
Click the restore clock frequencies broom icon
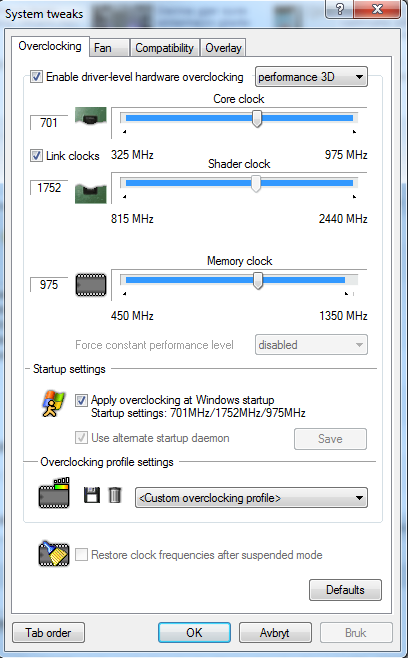(54, 553)
